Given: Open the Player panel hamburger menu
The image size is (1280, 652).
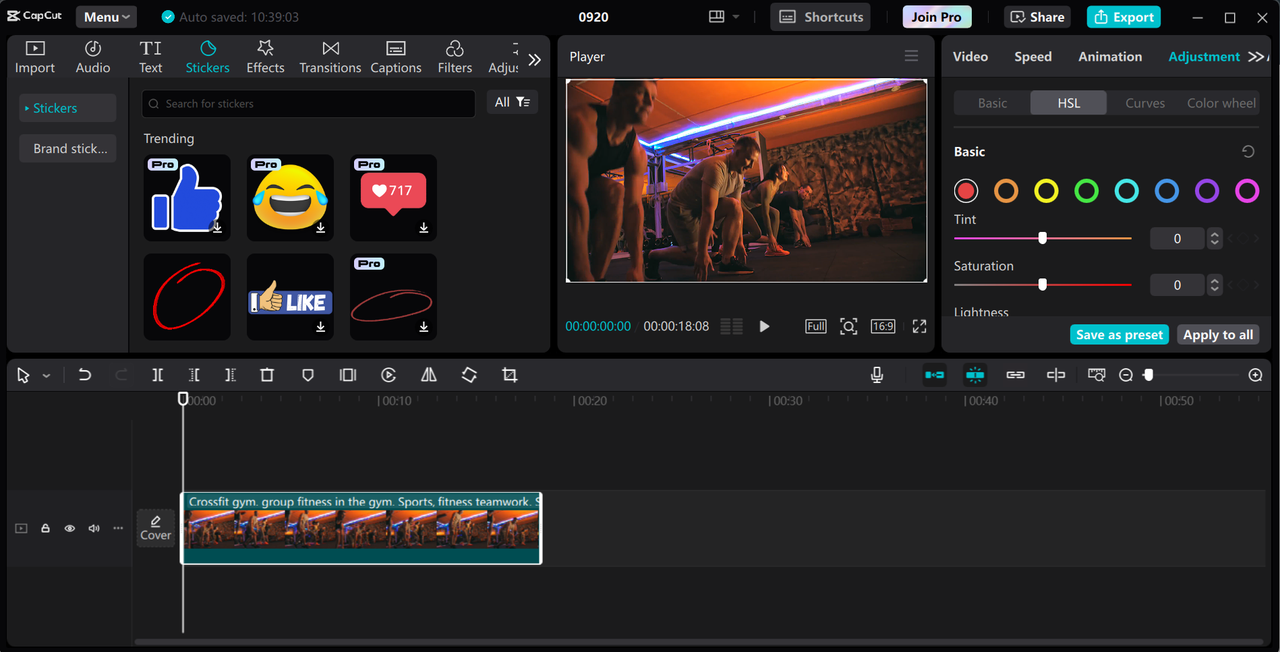Looking at the screenshot, I should click(x=911, y=56).
